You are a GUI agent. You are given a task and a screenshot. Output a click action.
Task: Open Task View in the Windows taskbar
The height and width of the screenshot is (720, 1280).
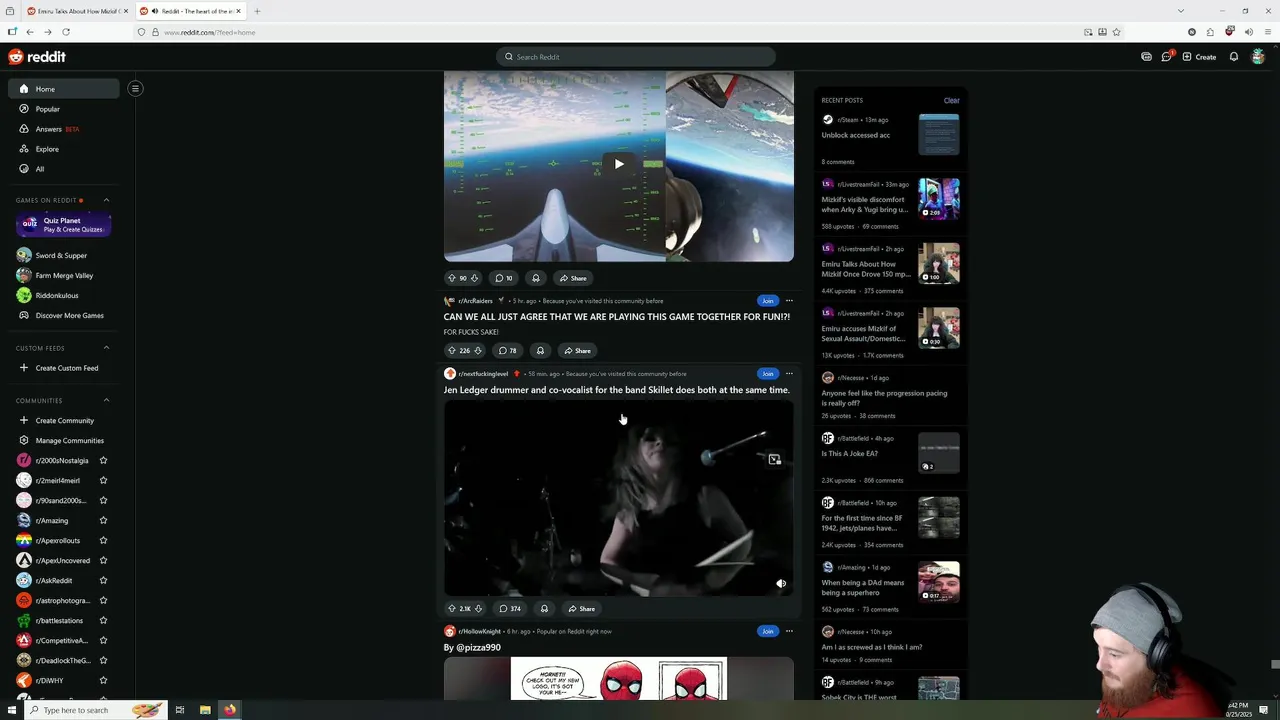click(x=180, y=710)
